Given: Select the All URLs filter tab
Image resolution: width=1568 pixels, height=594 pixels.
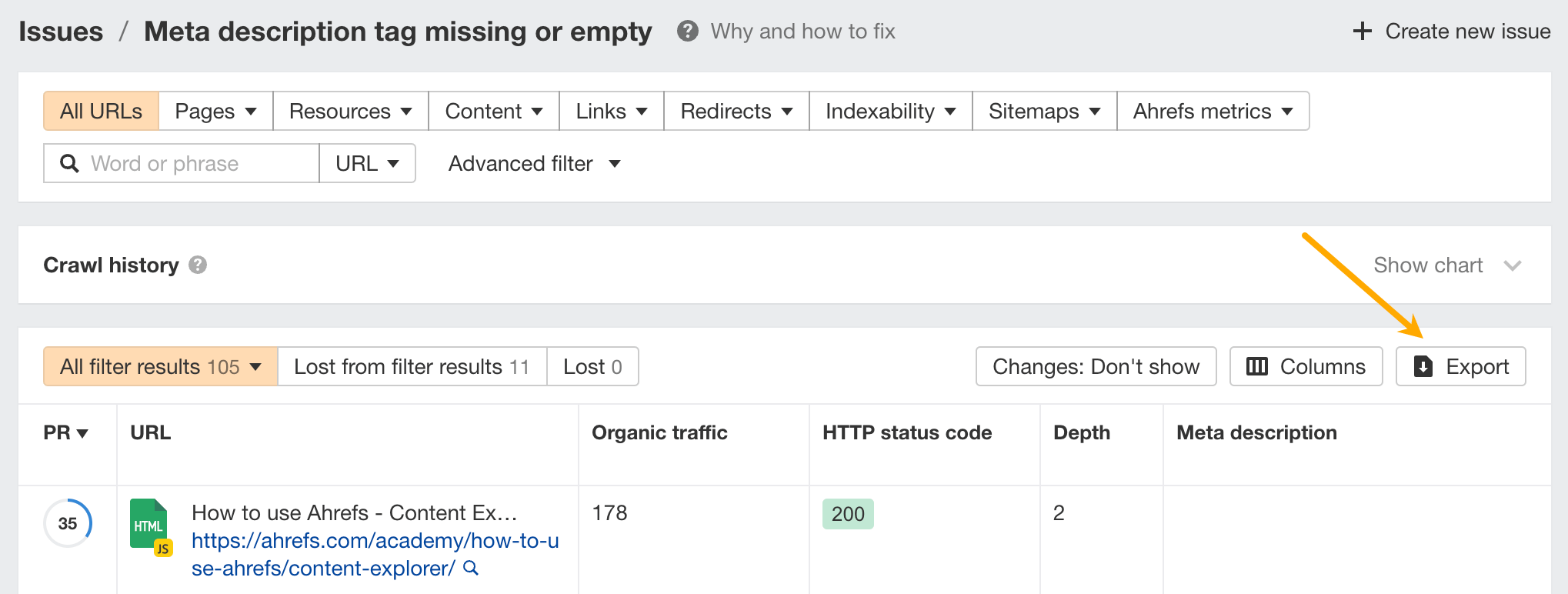Looking at the screenshot, I should (x=101, y=112).
